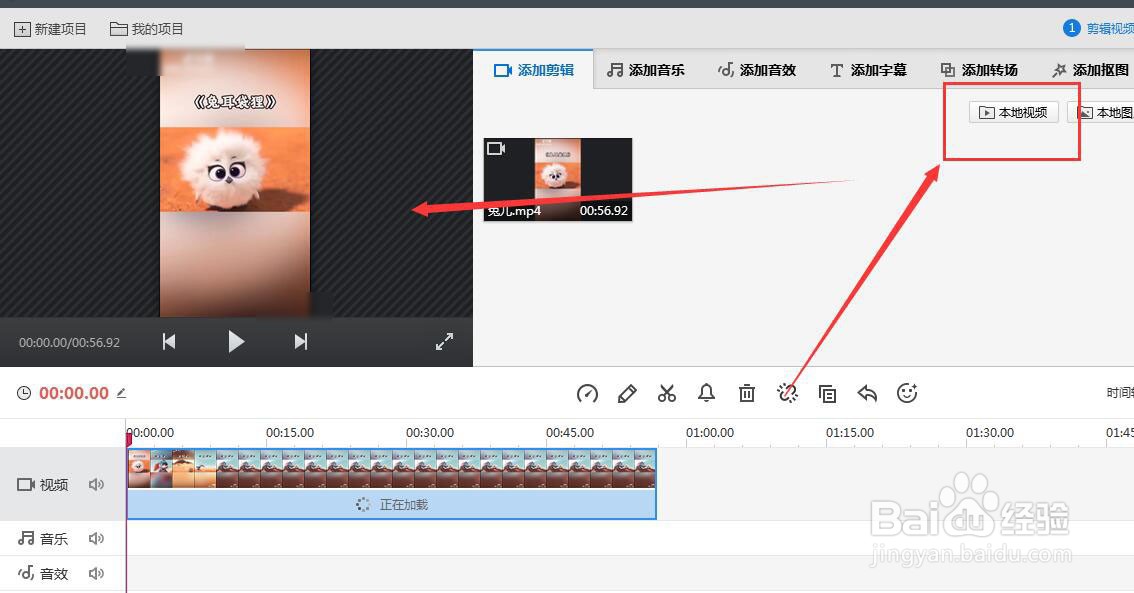
Task: Play the preview video
Action: pos(236,341)
